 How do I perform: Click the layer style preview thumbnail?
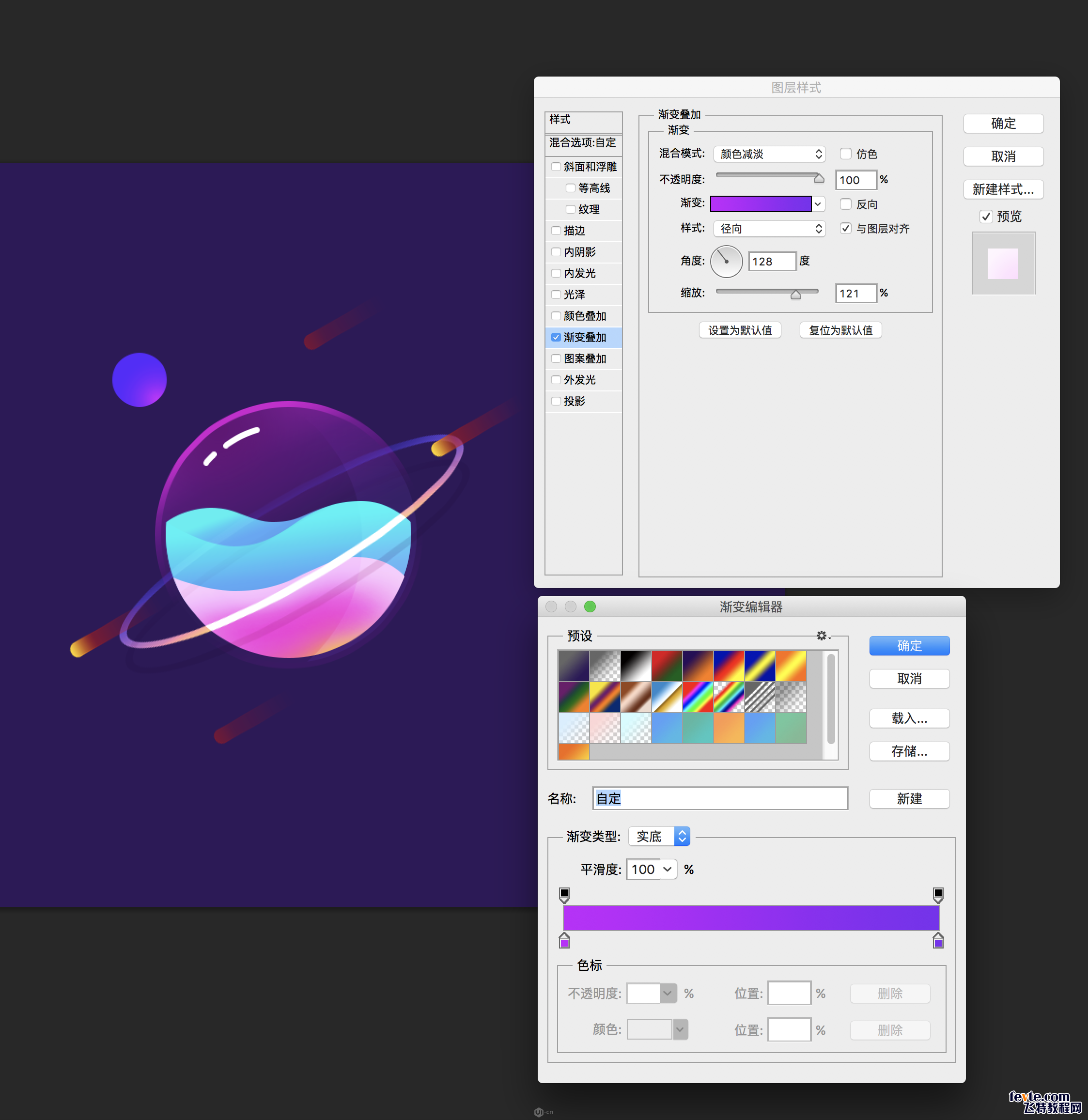click(1003, 263)
